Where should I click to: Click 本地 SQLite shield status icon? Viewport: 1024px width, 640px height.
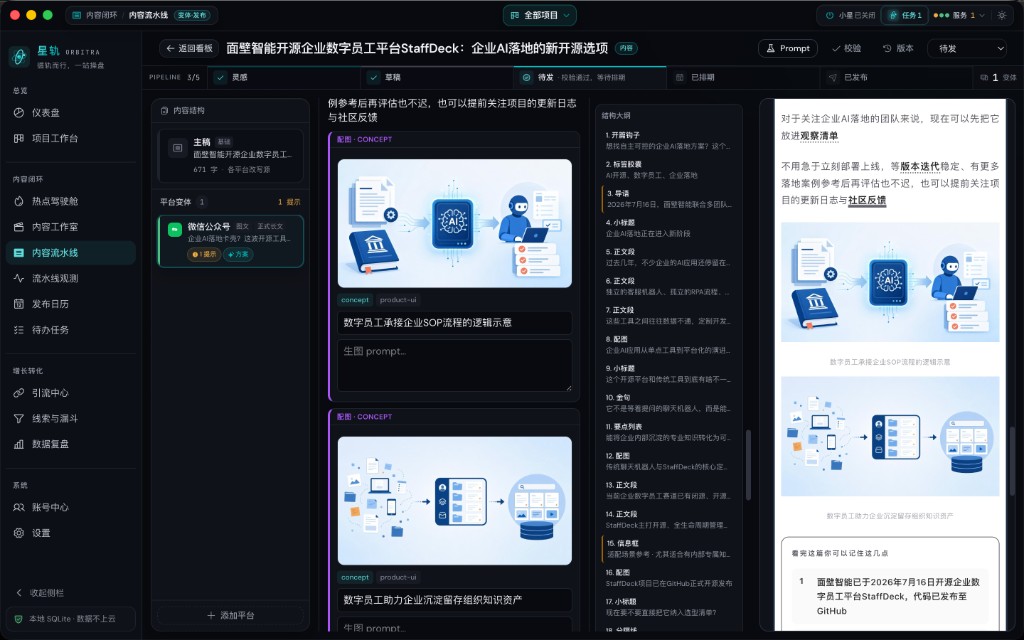tap(18, 618)
